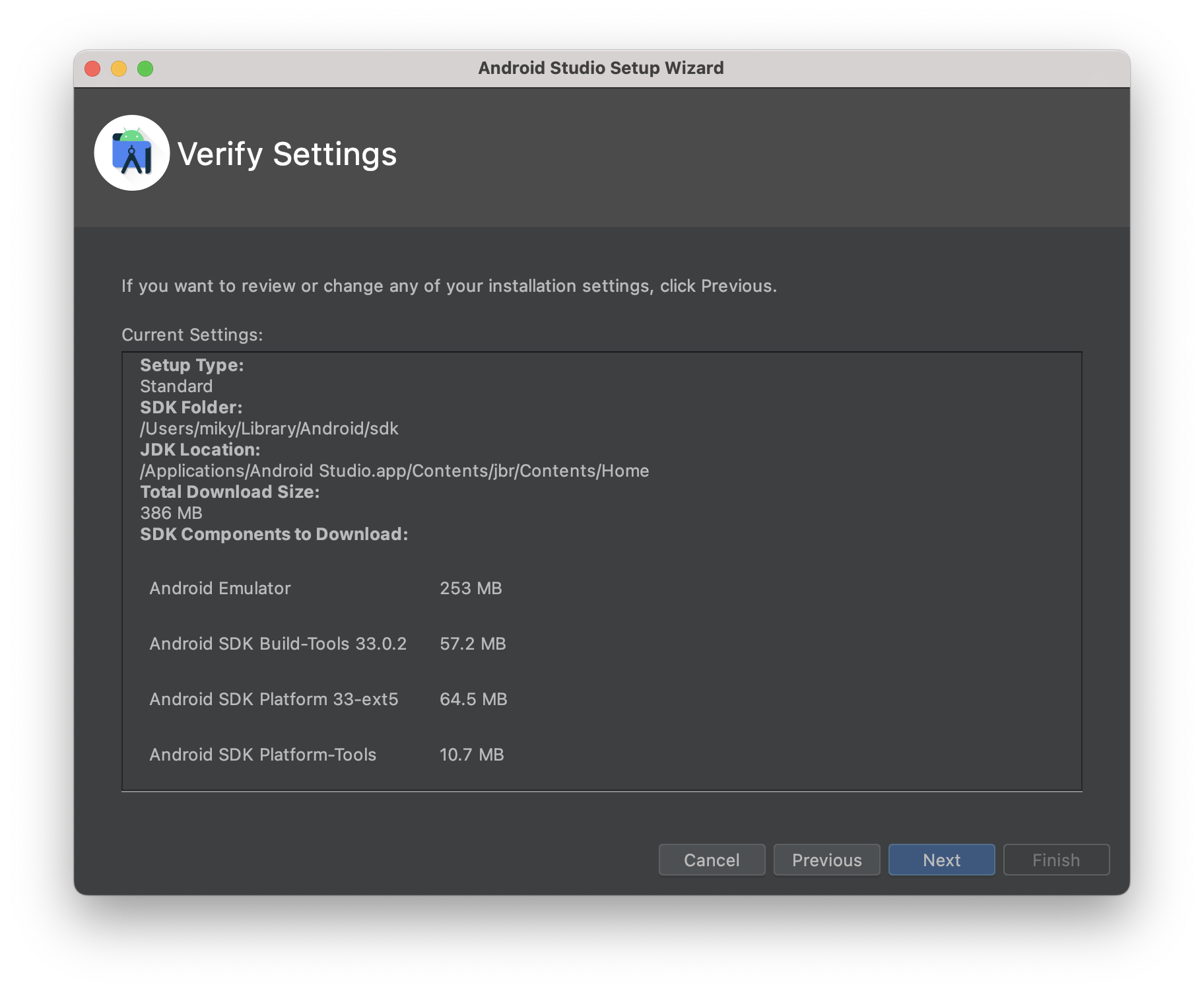Maximize the window with the green button
The width and height of the screenshot is (1204, 993).
145,69
